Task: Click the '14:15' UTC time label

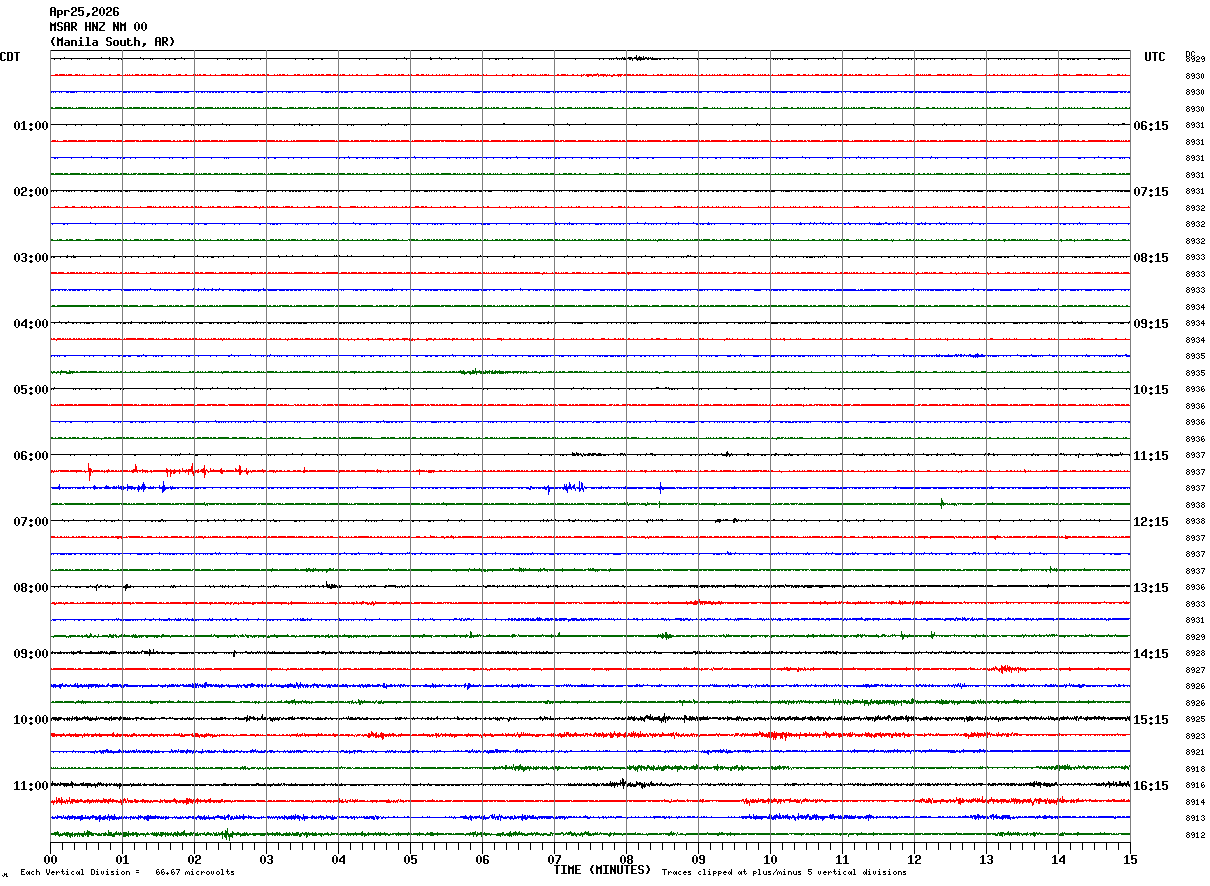Action: (1151, 654)
